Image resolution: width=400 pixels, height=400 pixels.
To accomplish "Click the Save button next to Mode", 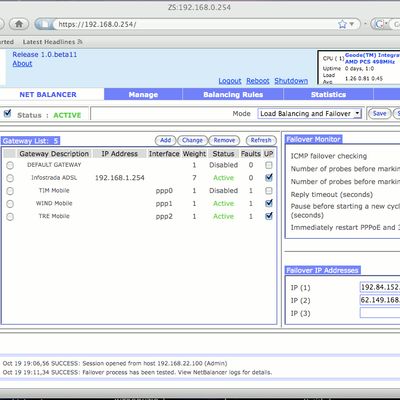I will tap(379, 114).
